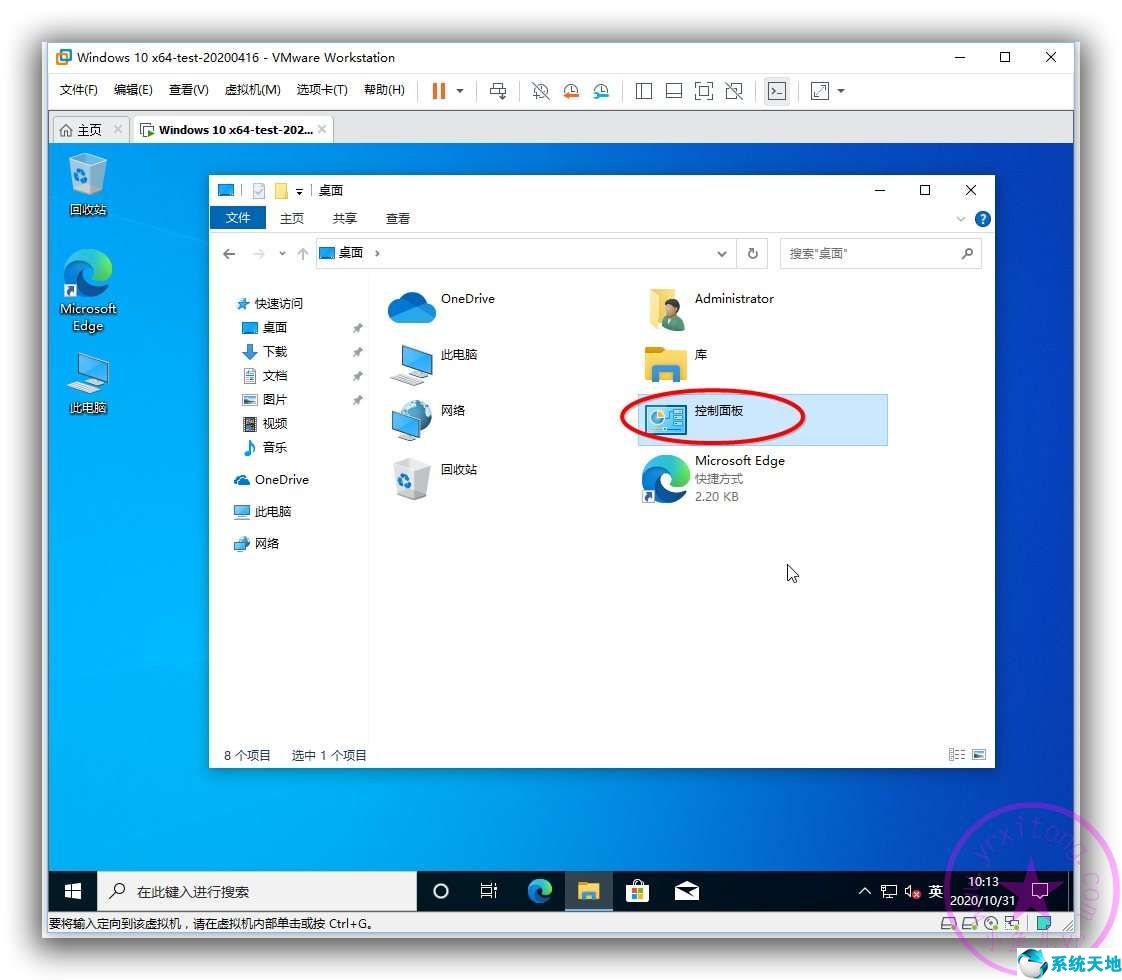The height and width of the screenshot is (980, 1122).
Task: Refresh the 桌面 folder view
Action: click(x=753, y=253)
